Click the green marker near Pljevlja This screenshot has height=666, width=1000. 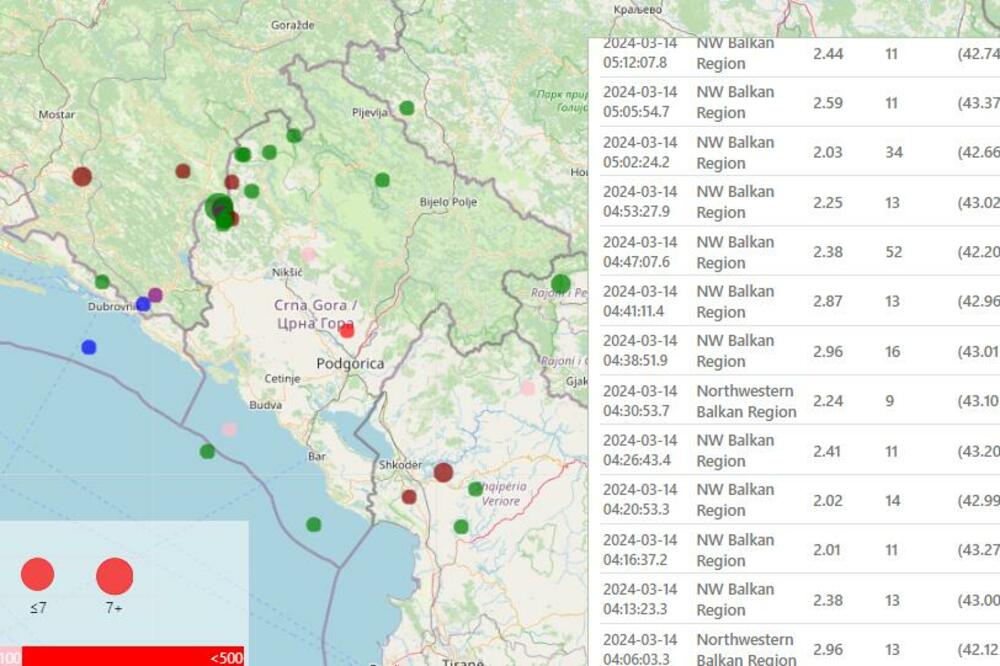[x=406, y=107]
